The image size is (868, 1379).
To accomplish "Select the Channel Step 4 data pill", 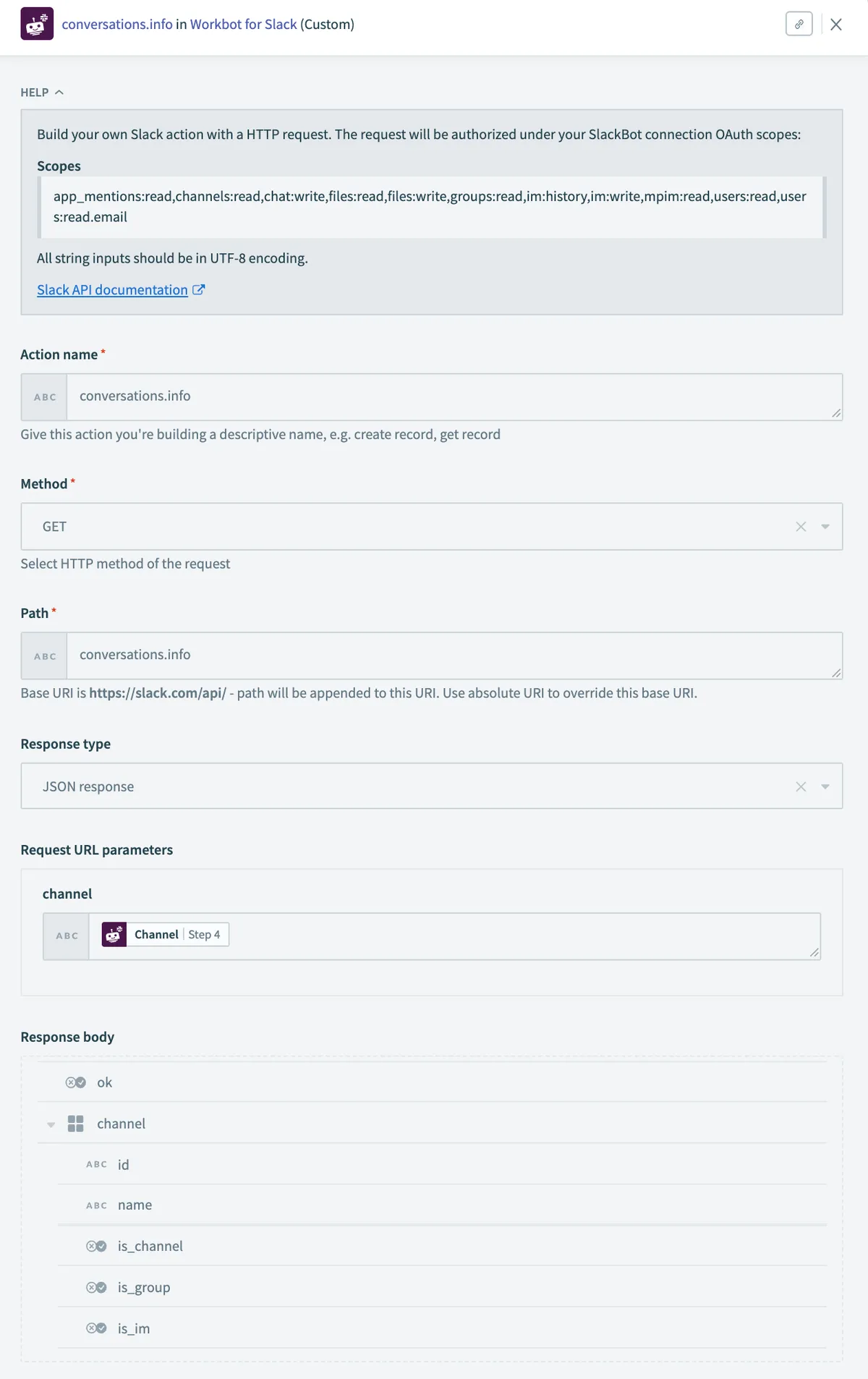I will tap(166, 935).
